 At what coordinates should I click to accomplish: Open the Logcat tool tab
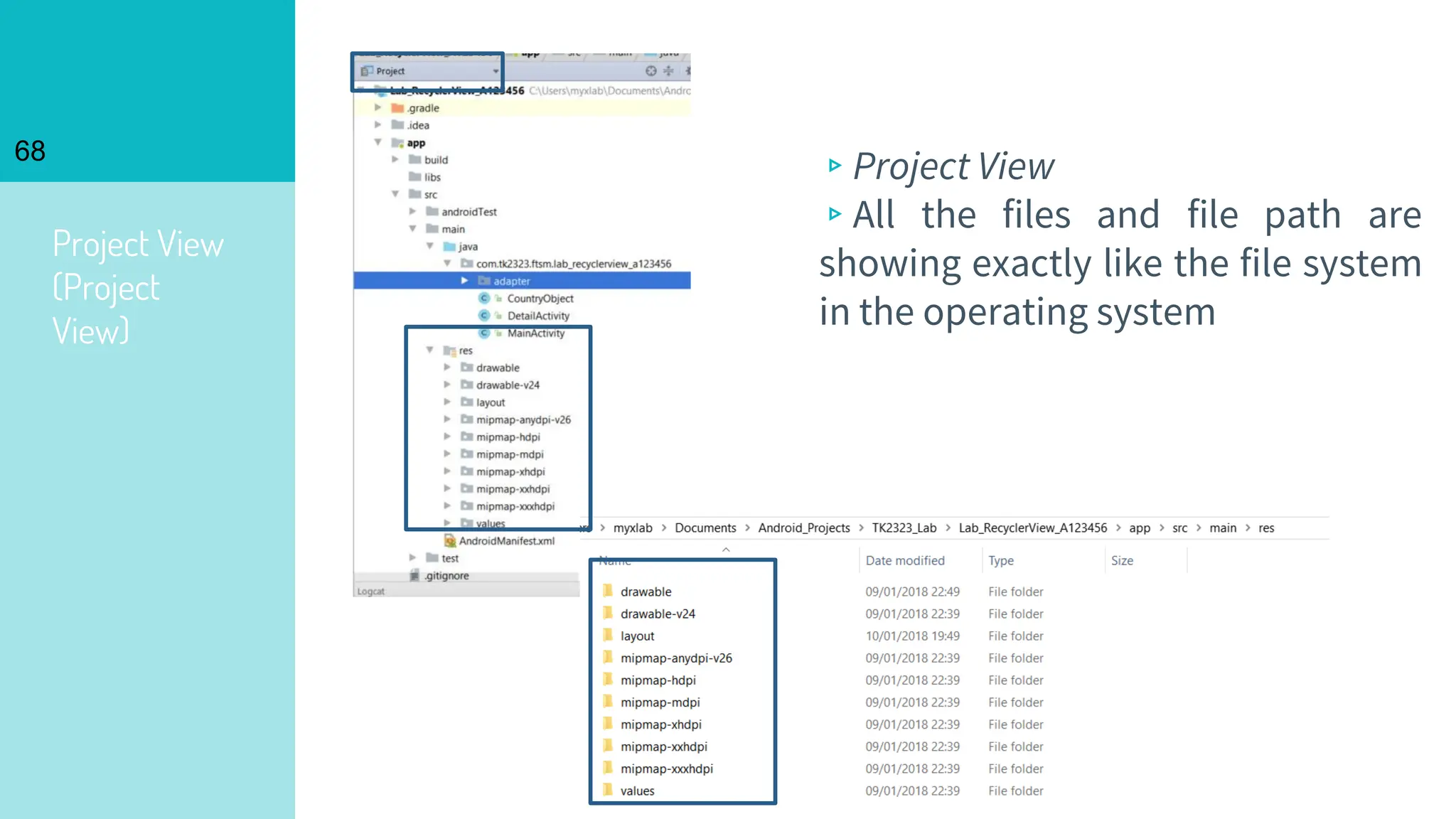tap(370, 591)
